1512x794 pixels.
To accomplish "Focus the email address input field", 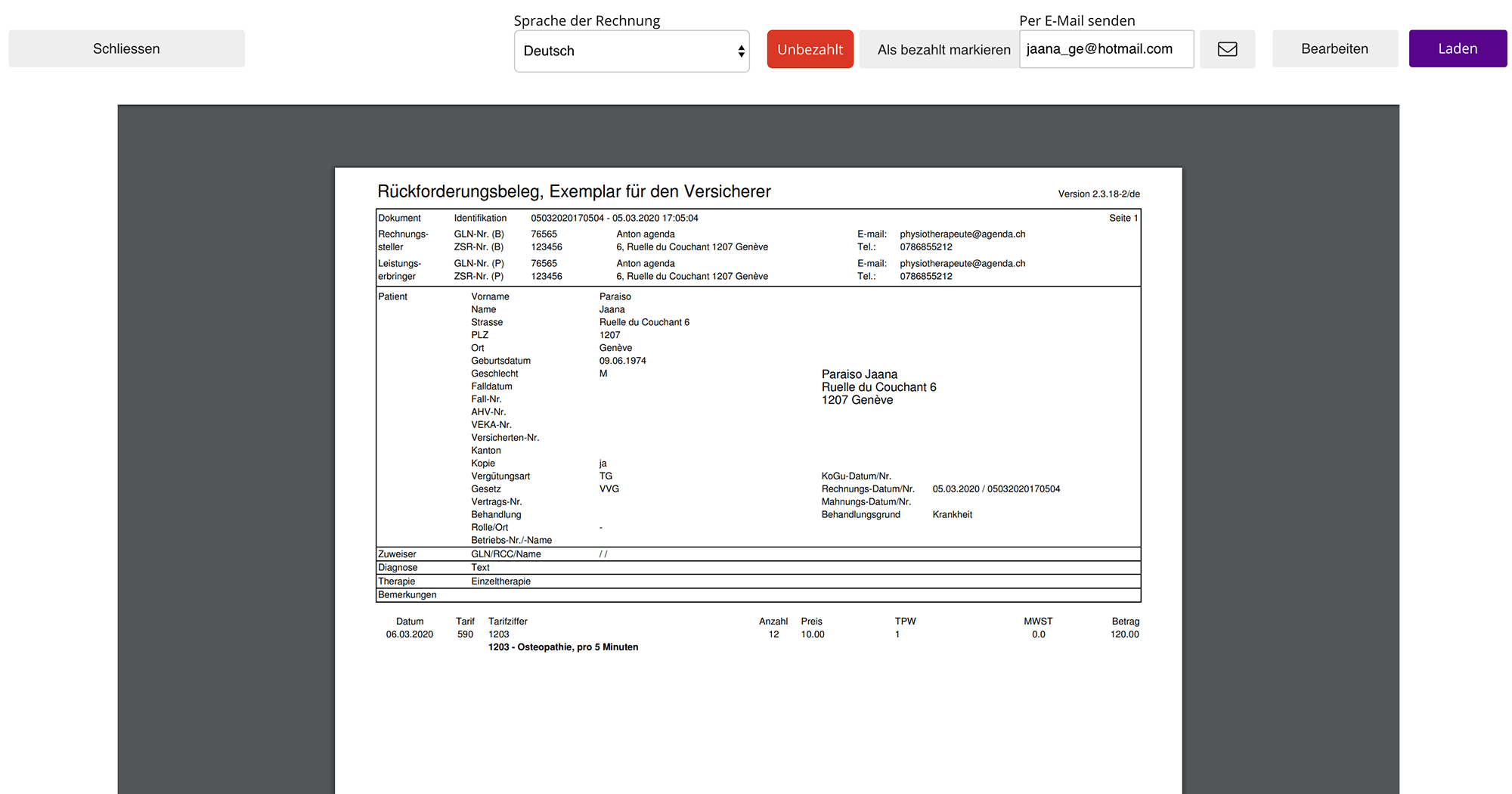I will click(1105, 49).
